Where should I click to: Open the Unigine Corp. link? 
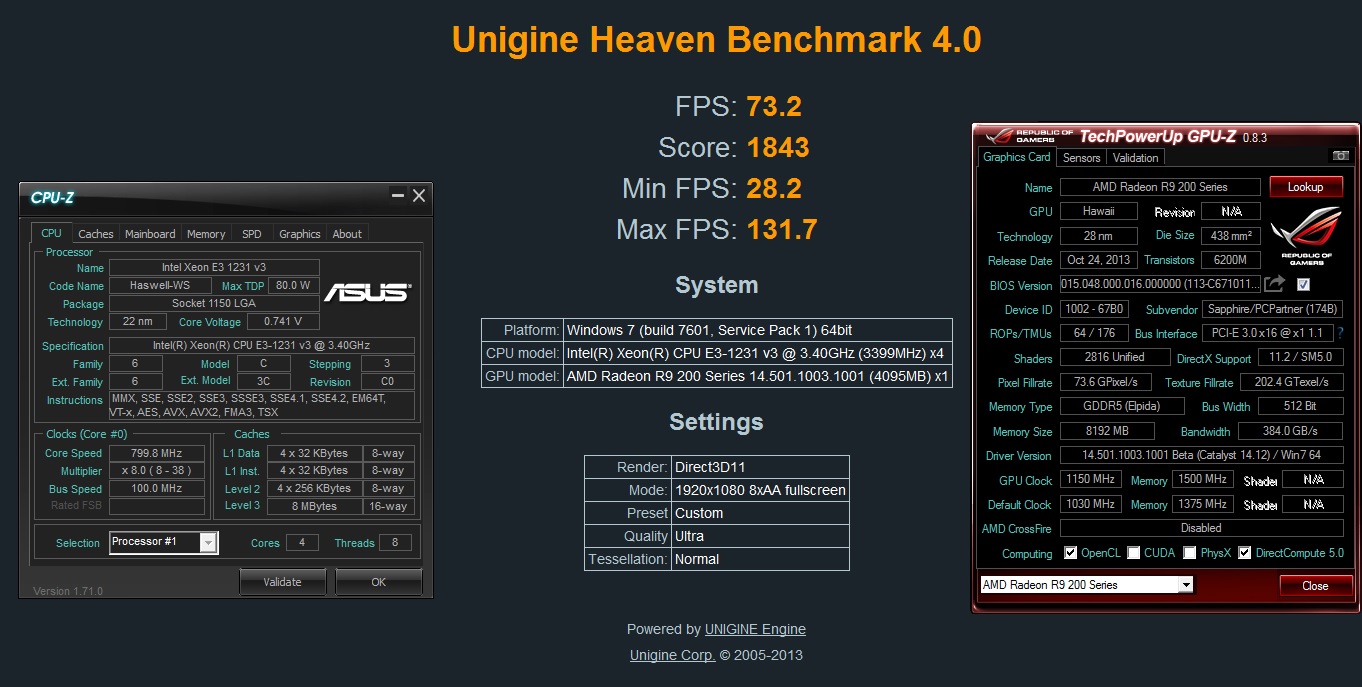point(672,655)
